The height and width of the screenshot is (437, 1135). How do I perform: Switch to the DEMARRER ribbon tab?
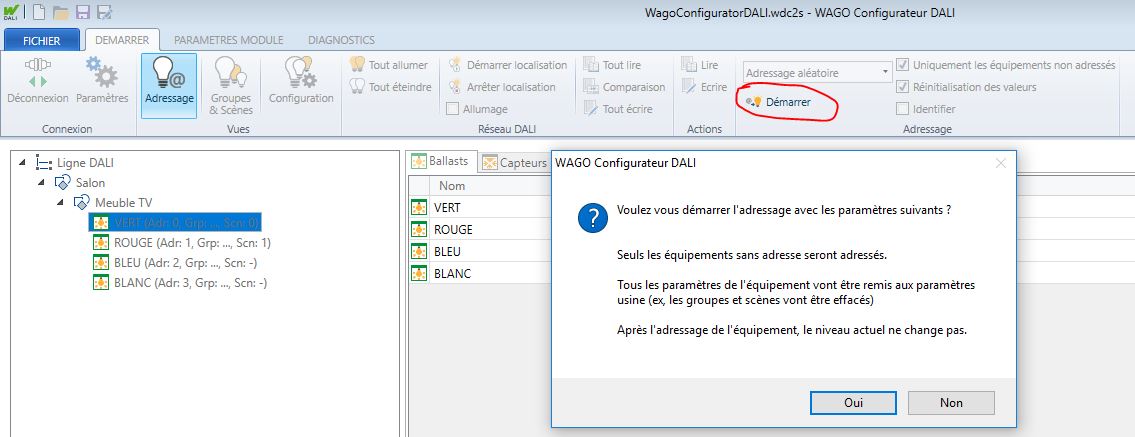point(122,40)
